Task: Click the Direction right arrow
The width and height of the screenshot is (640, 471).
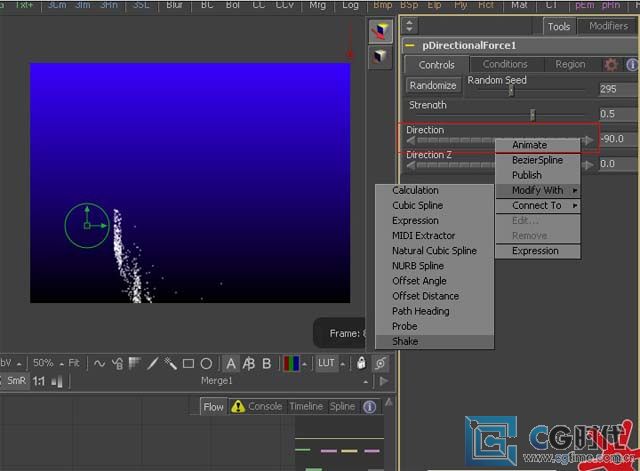Action: point(588,141)
